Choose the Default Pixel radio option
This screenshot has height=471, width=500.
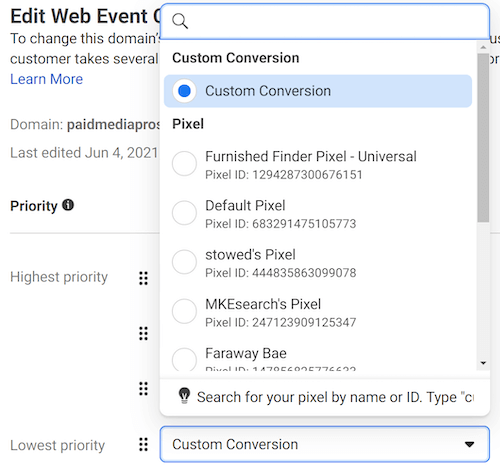click(184, 213)
